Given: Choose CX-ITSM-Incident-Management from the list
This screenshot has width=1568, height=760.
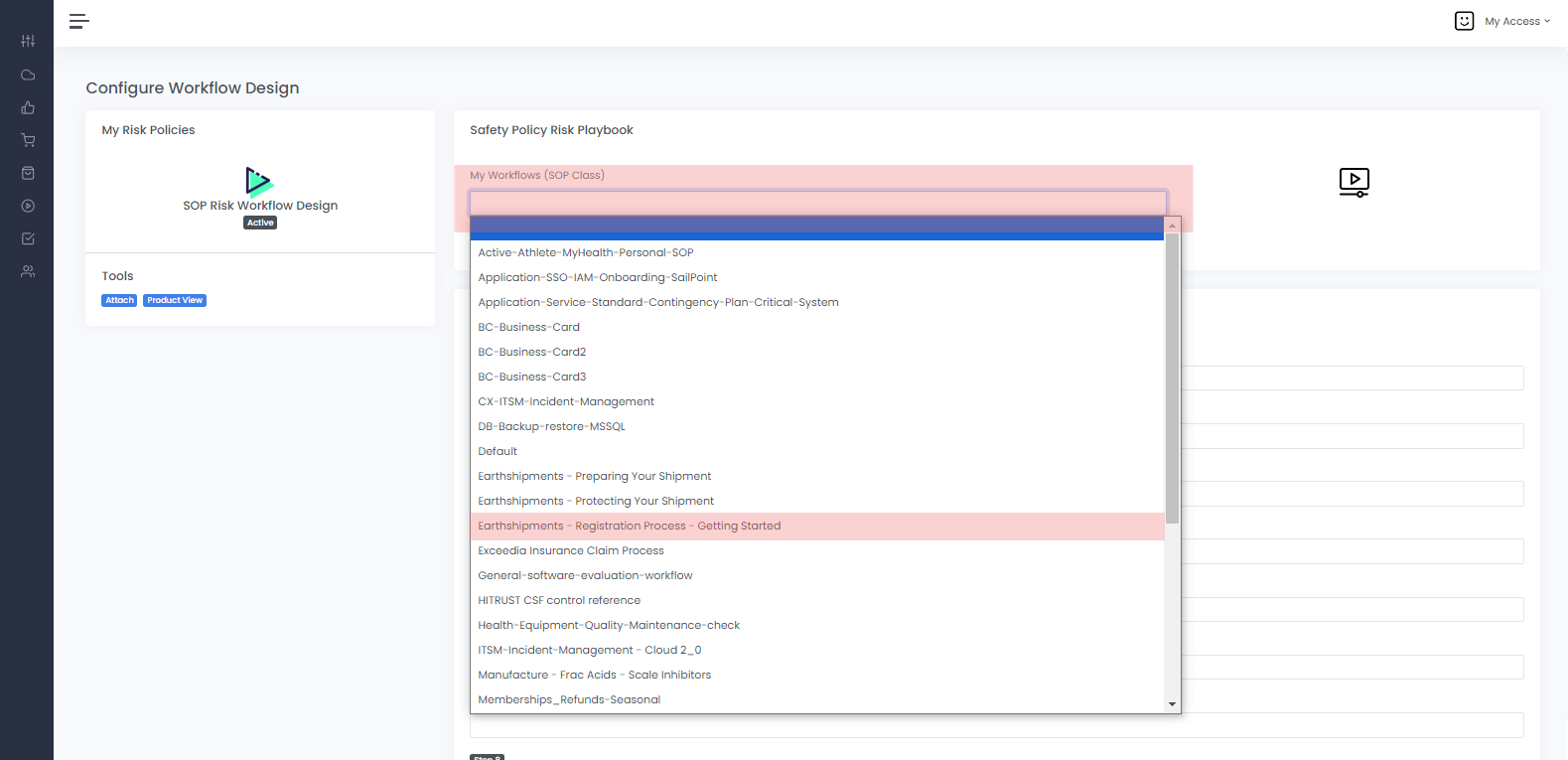Looking at the screenshot, I should click(566, 402).
